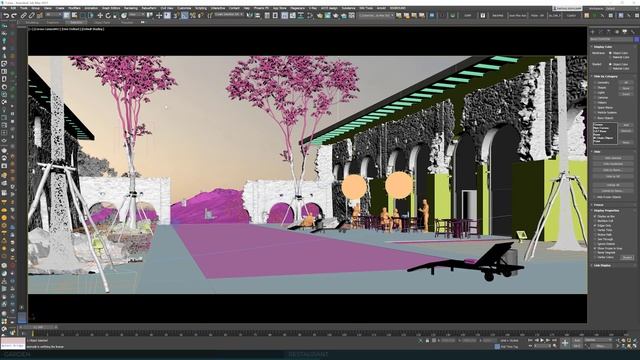Enable the Hide Frozen Objects checkbox
Image resolution: width=640 pixels, height=360 pixels.
pyautogui.click(x=595, y=197)
